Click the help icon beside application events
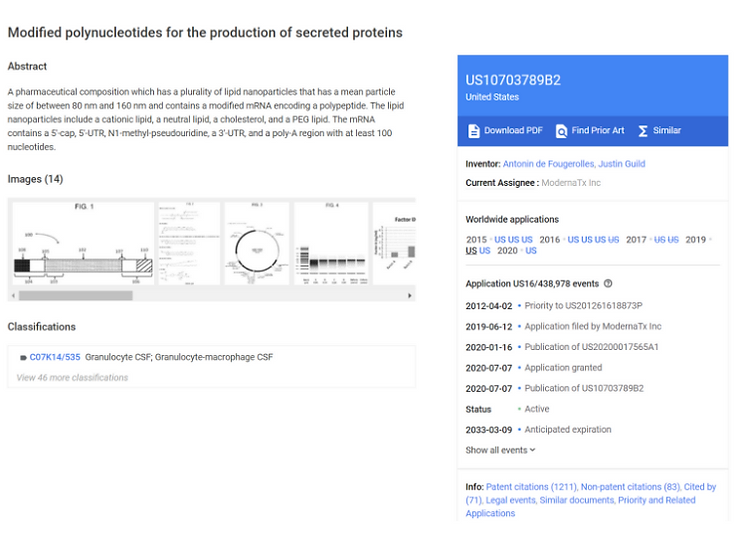Image resolution: width=740 pixels, height=538 pixels. (x=608, y=284)
